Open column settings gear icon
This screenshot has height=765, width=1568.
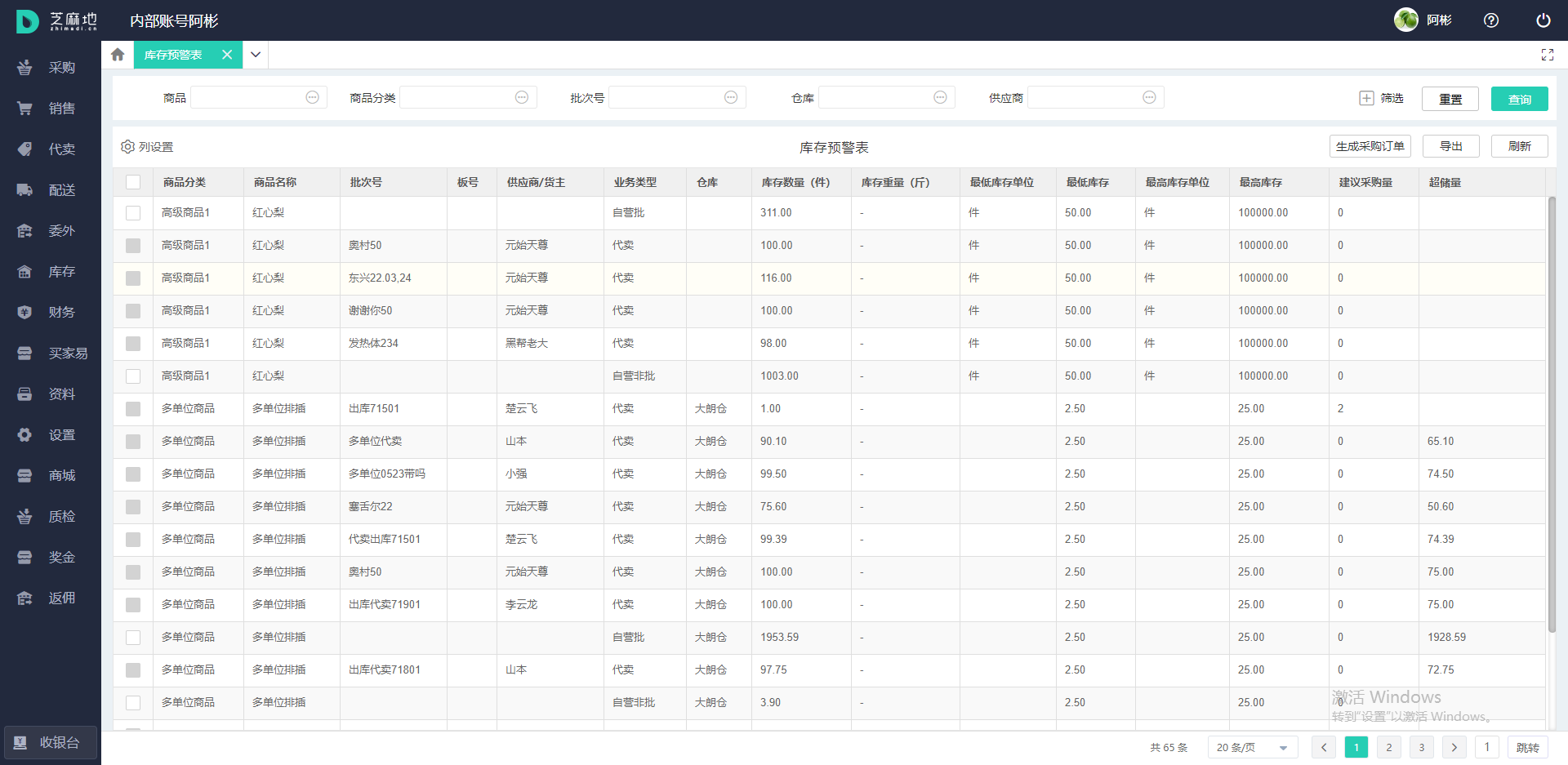click(127, 147)
